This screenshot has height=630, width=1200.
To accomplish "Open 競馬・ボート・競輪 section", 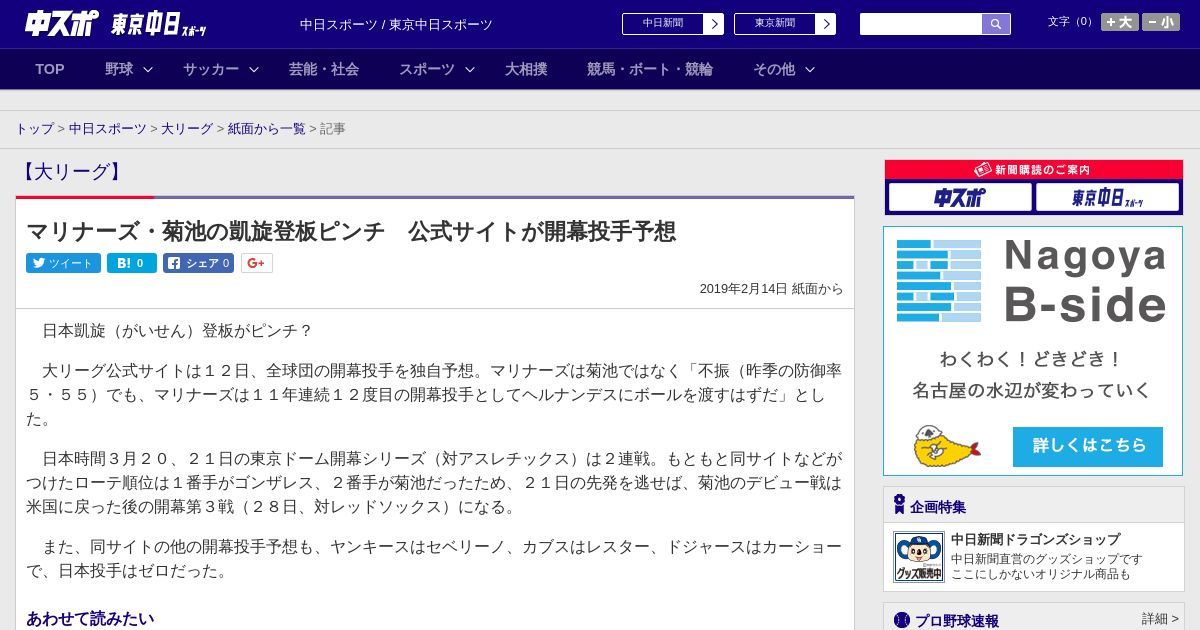I will click(x=650, y=69).
